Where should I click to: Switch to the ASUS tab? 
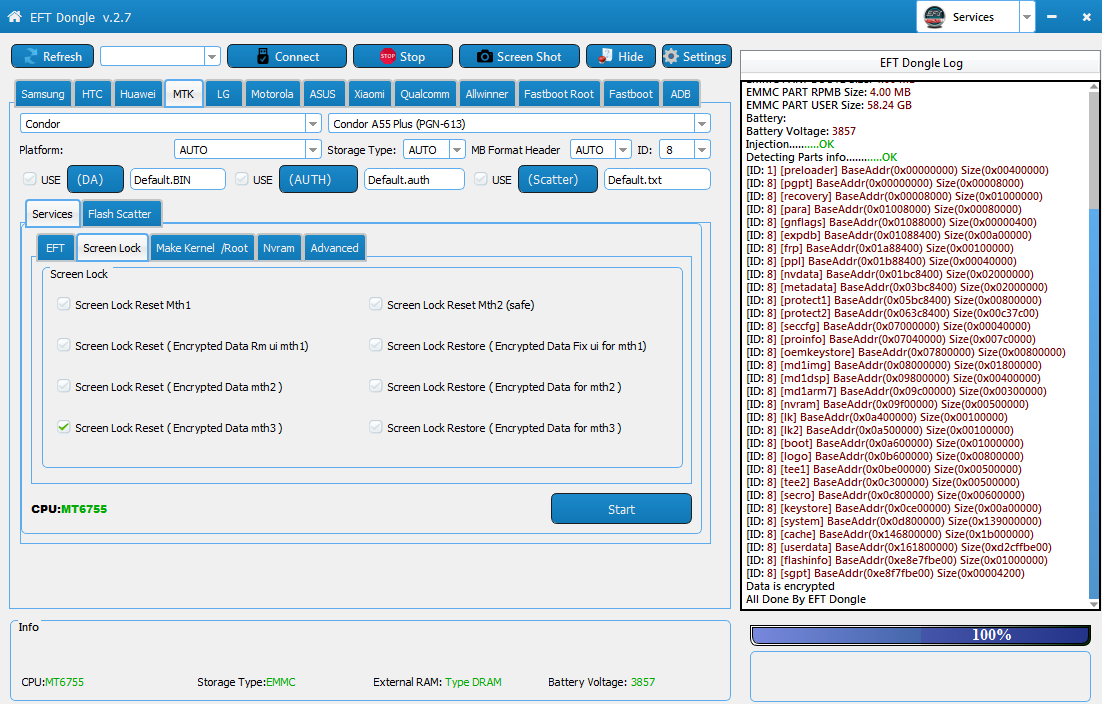click(x=323, y=93)
